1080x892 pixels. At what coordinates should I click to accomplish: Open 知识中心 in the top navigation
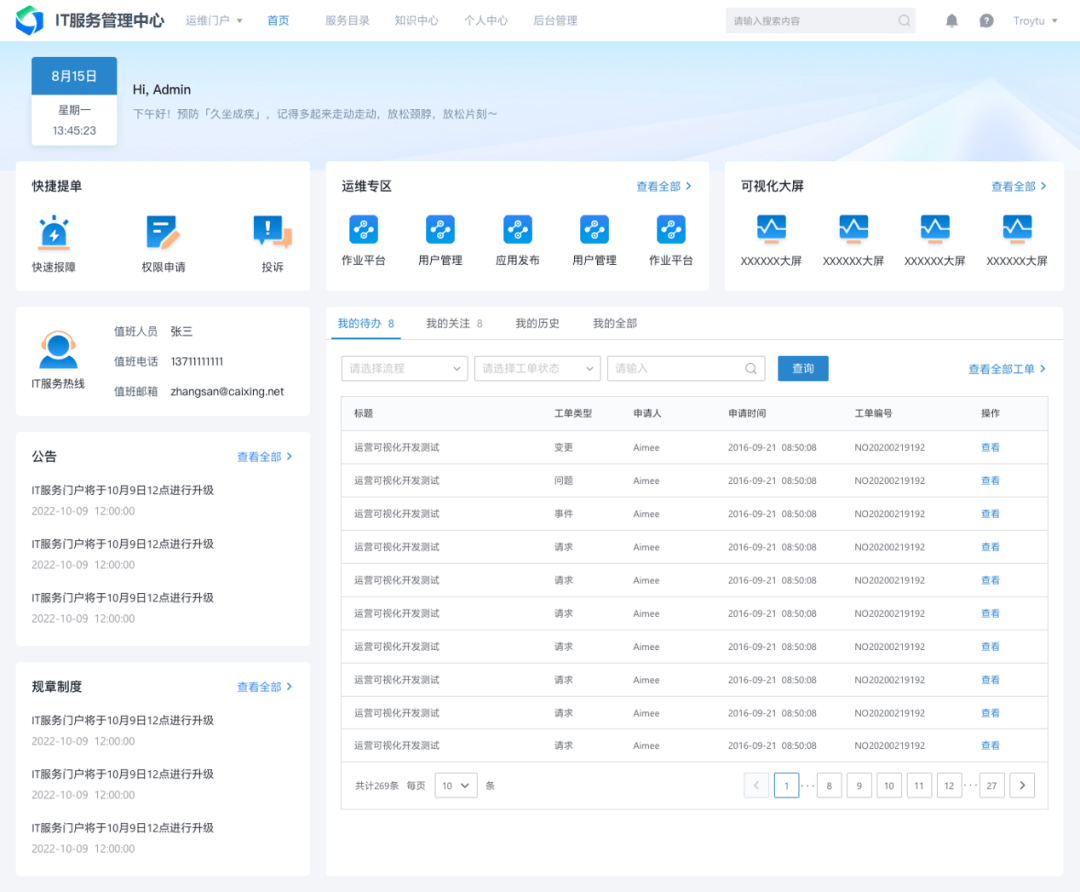[416, 21]
